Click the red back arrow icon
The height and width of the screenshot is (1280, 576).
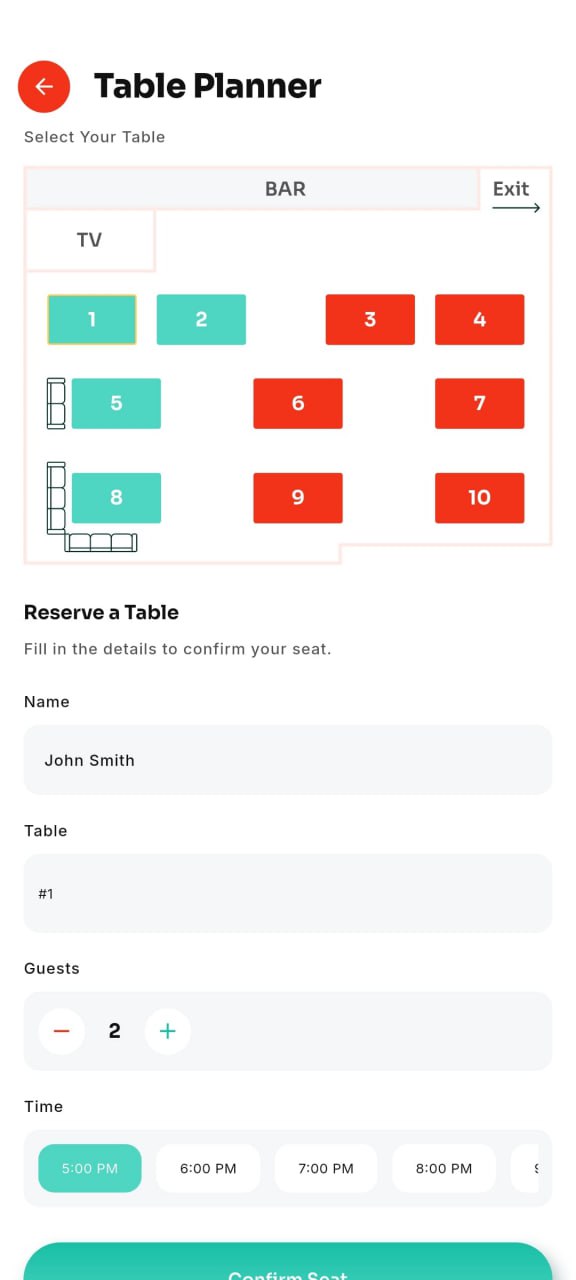pyautogui.click(x=43, y=86)
